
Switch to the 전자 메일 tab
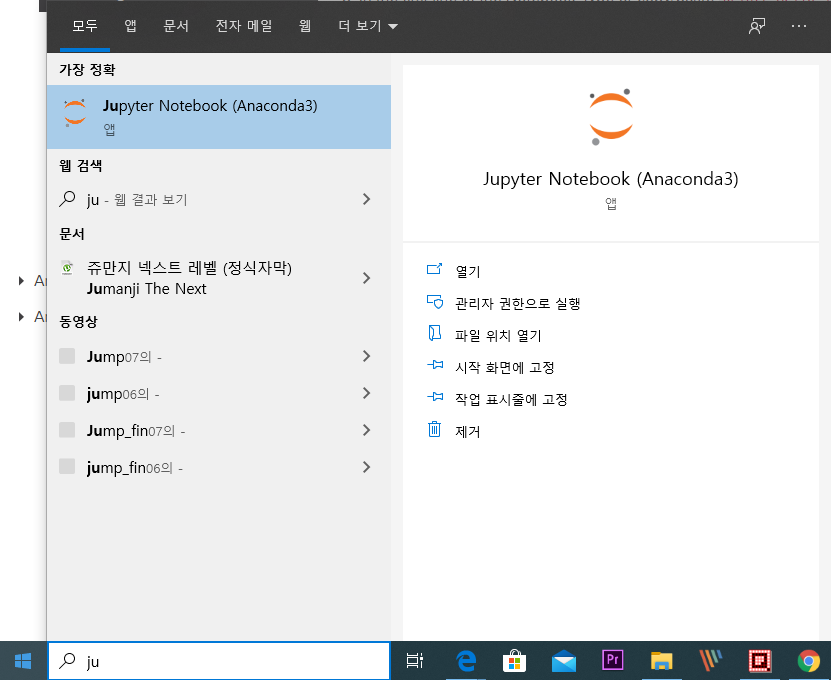point(244,26)
